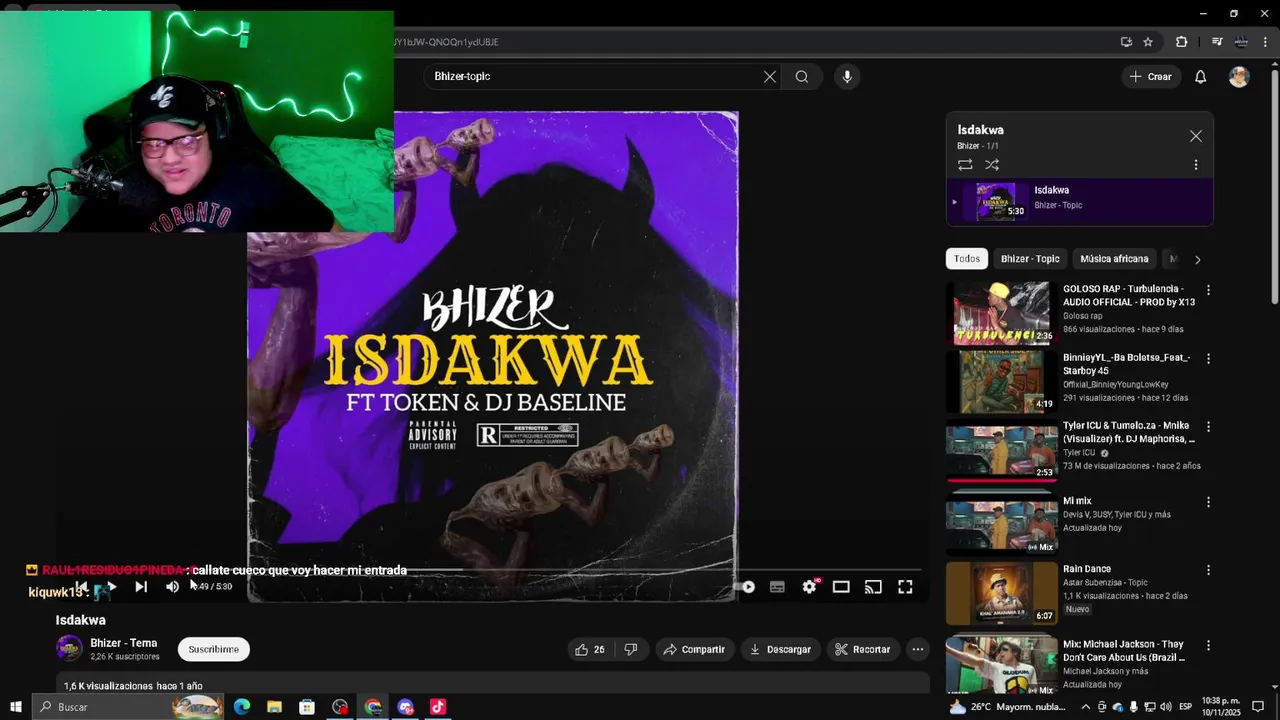Dislike the video with thumbs down

631,649
